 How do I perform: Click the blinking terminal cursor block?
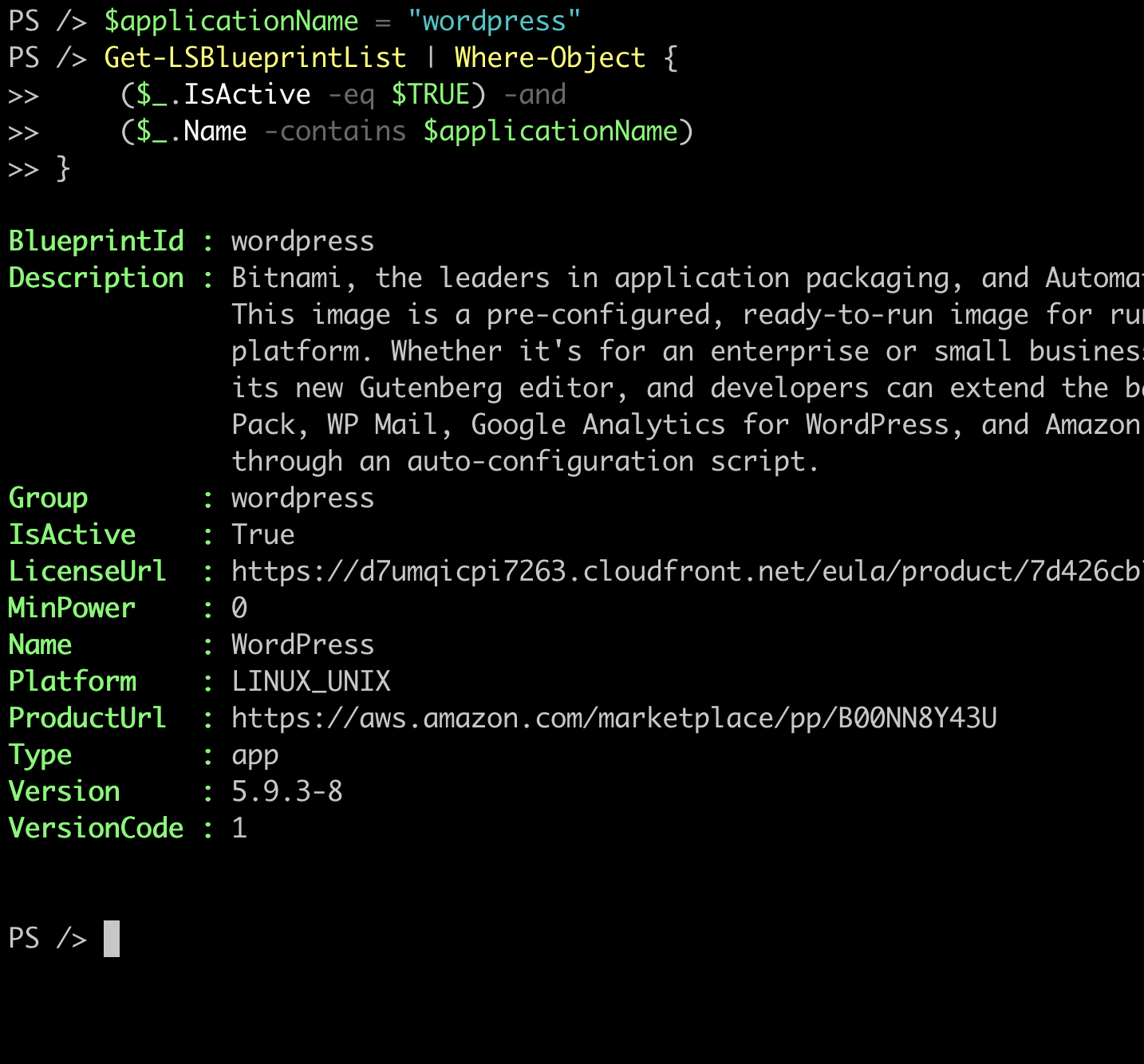pyautogui.click(x=112, y=938)
